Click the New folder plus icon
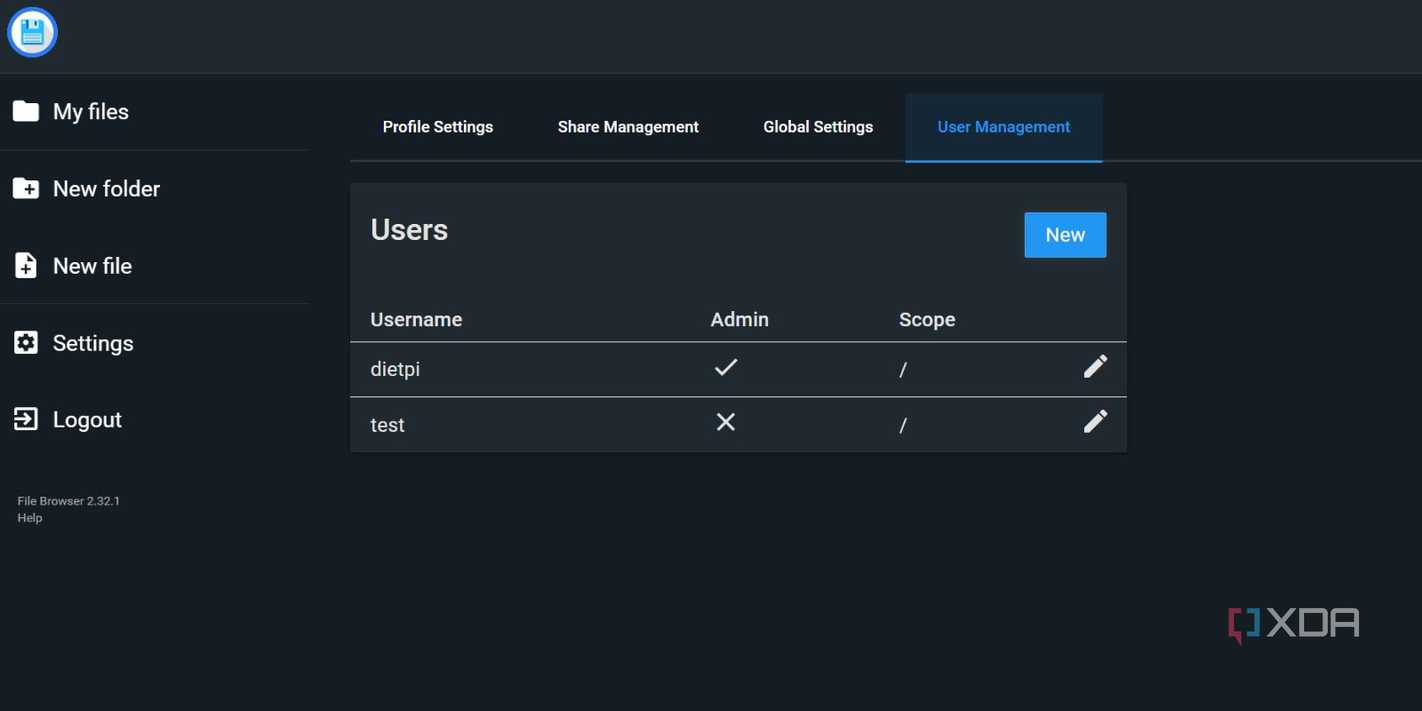The height and width of the screenshot is (711, 1422). pyautogui.click(x=26, y=188)
